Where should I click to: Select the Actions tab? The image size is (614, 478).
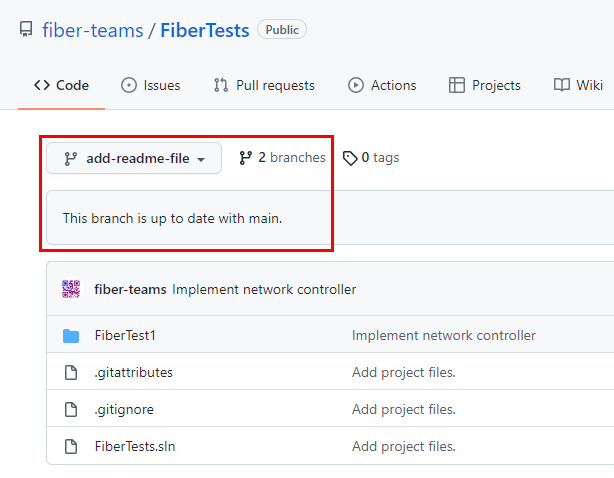[x=382, y=85]
